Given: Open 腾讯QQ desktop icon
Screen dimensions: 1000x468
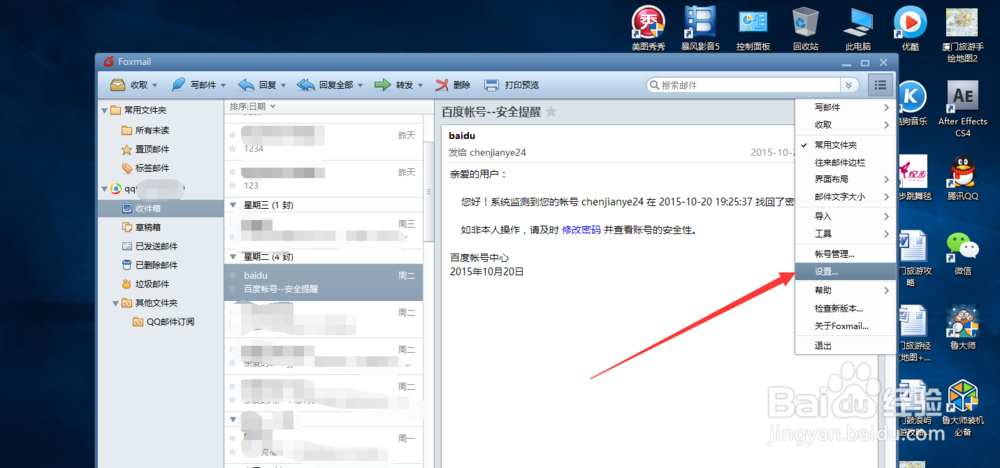Looking at the screenshot, I should [962, 178].
